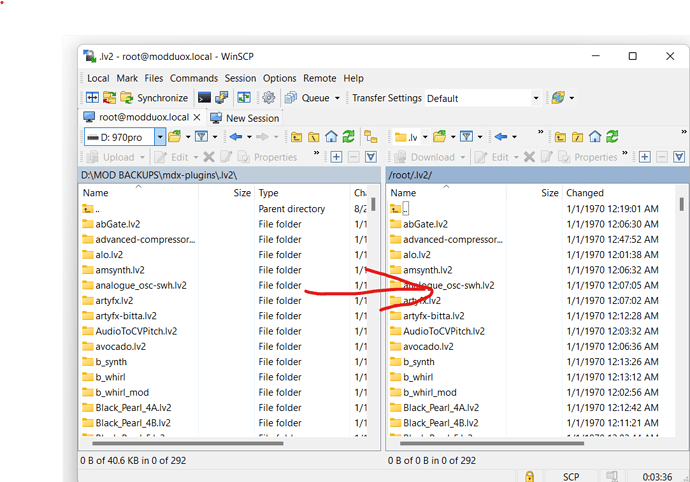Open the Help menu

pos(353,78)
